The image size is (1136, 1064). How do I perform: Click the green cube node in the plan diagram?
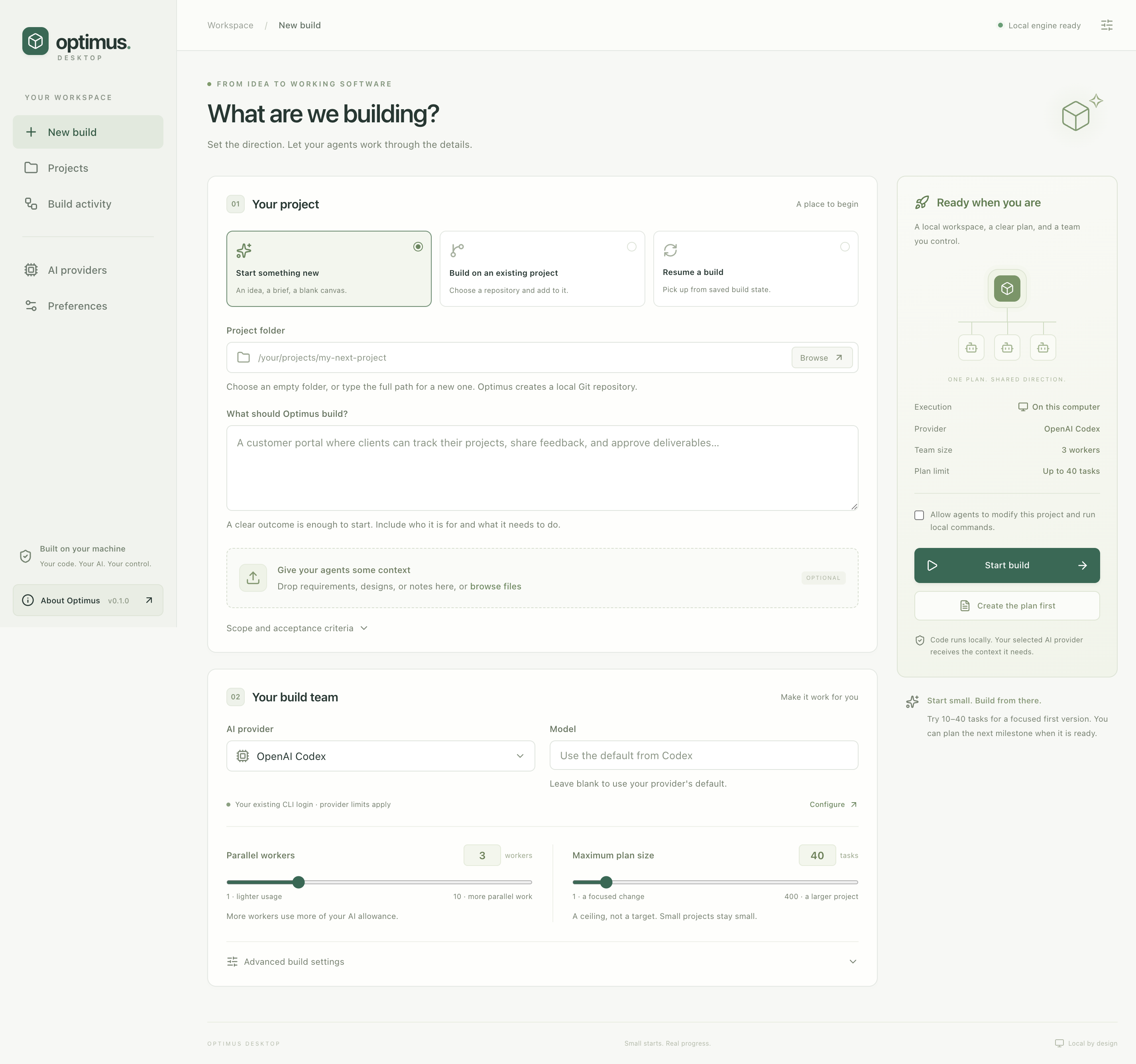click(1007, 289)
